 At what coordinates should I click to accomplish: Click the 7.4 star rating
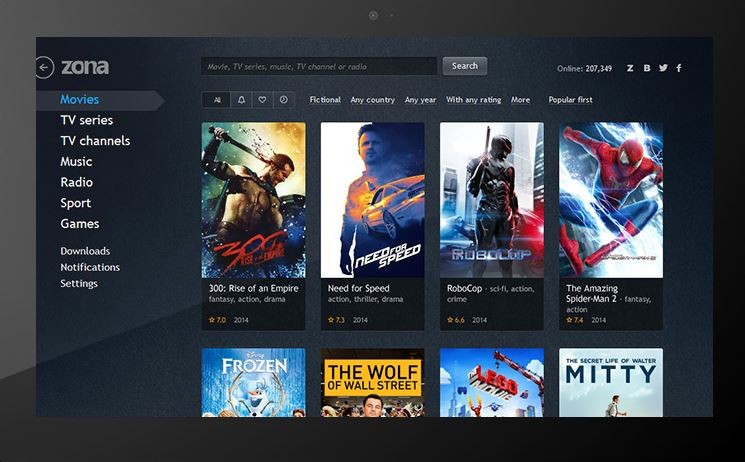coord(575,320)
